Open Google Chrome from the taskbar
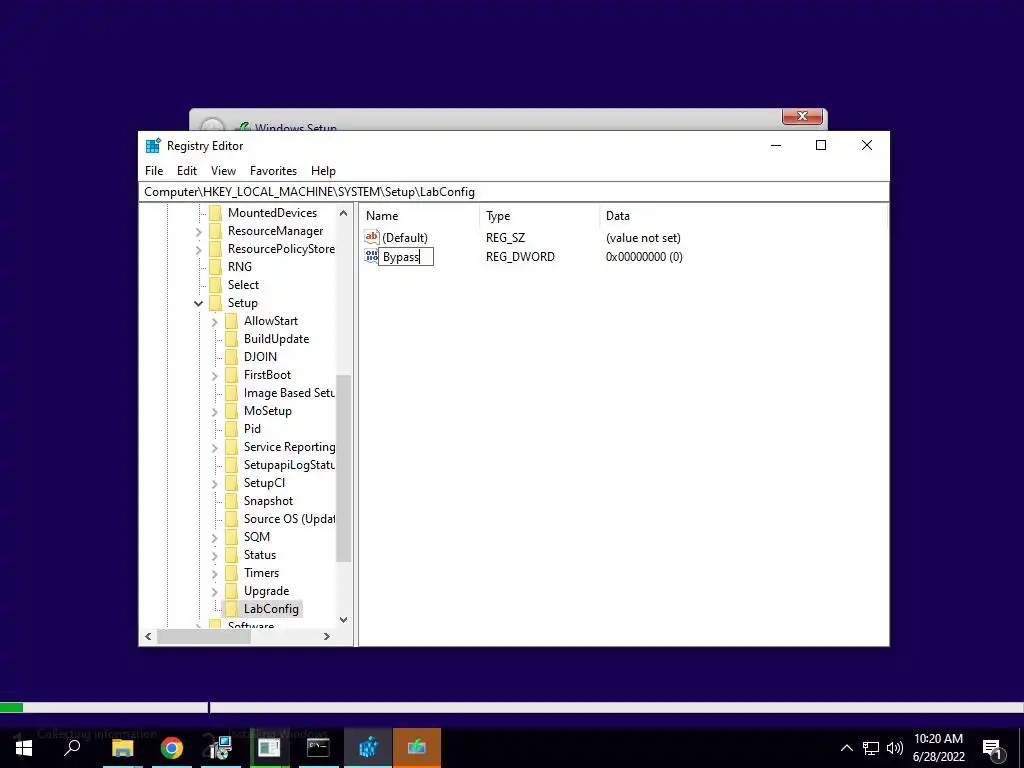The width and height of the screenshot is (1024, 768). point(172,748)
